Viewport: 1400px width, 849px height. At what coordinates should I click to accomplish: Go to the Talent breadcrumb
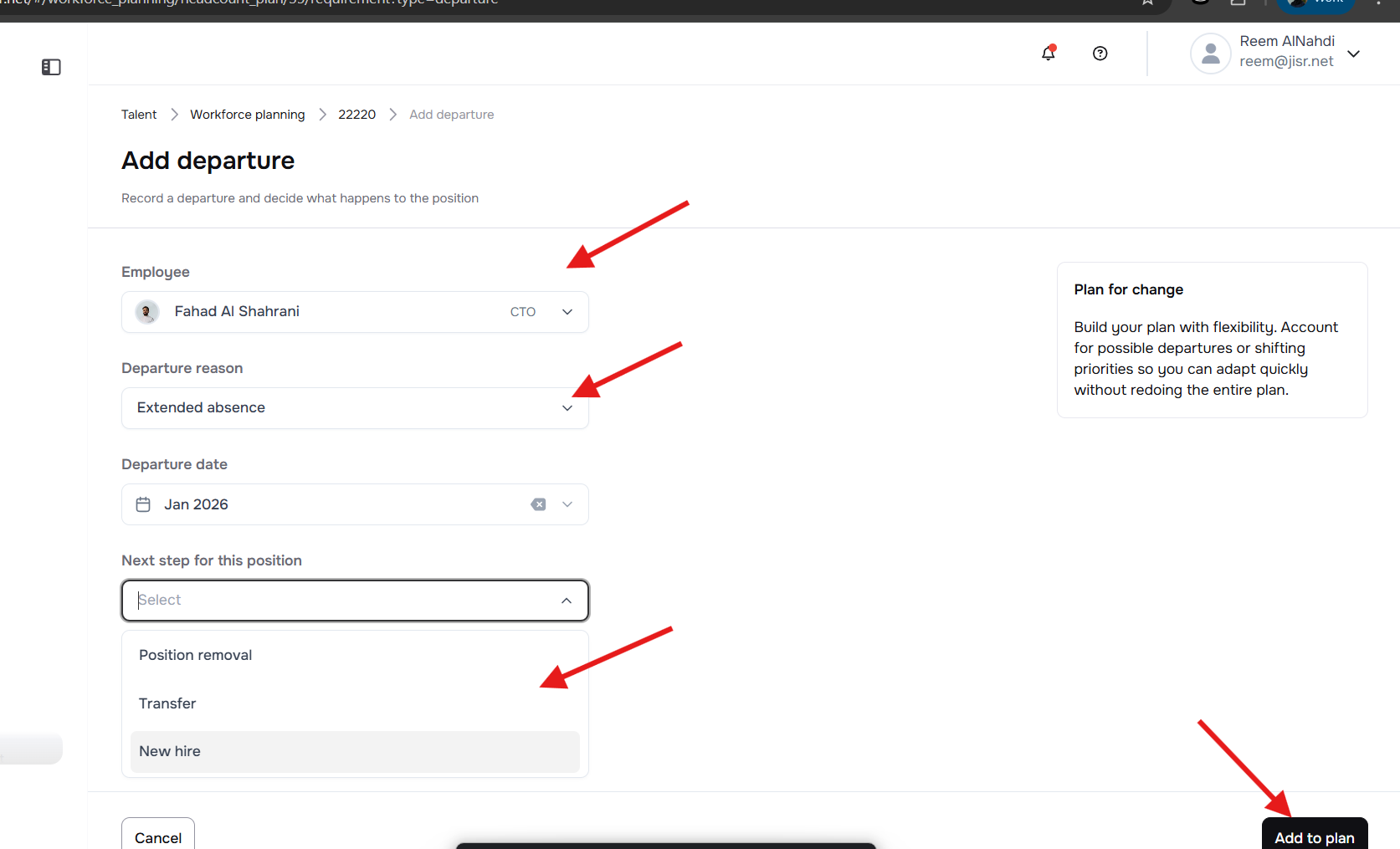[x=139, y=115]
